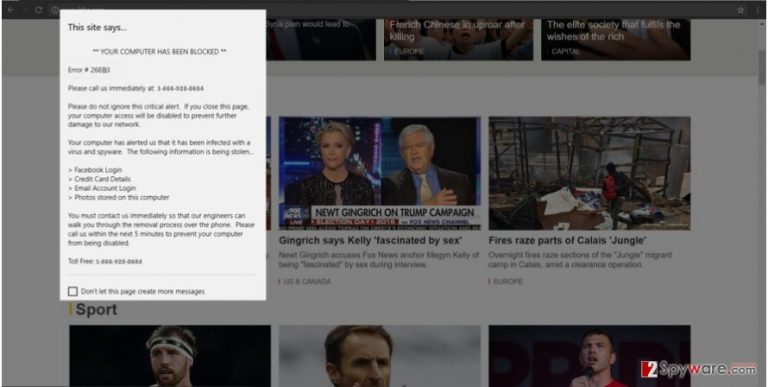Select the 'EUROPE' tag under Calais story

tap(508, 282)
